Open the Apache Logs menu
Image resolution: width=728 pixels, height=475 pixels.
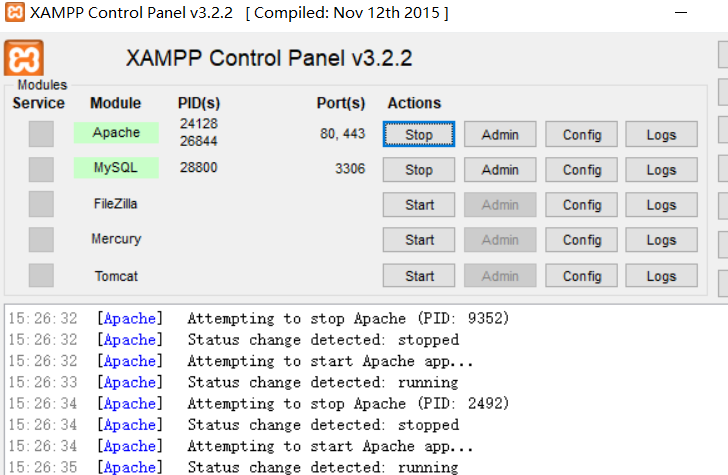pos(662,134)
